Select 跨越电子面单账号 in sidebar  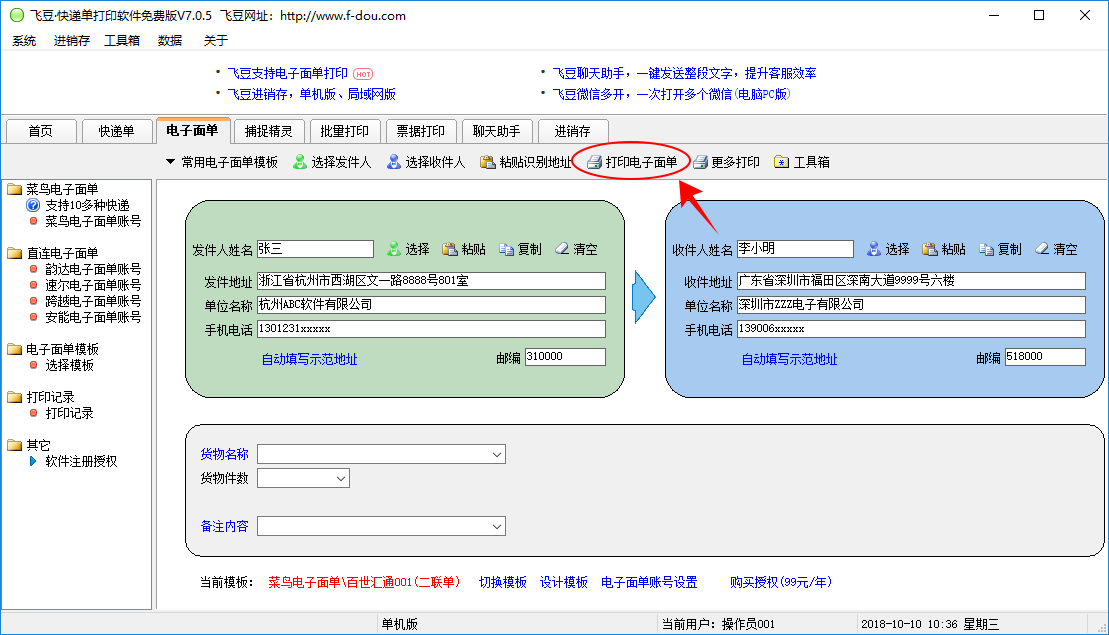pyautogui.click(x=93, y=301)
